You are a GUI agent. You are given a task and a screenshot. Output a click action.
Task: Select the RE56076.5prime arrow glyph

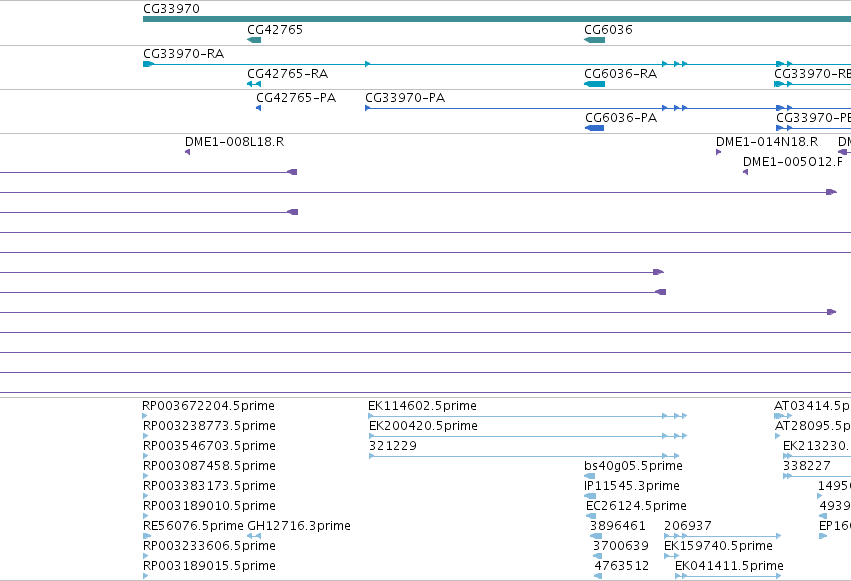(147, 536)
